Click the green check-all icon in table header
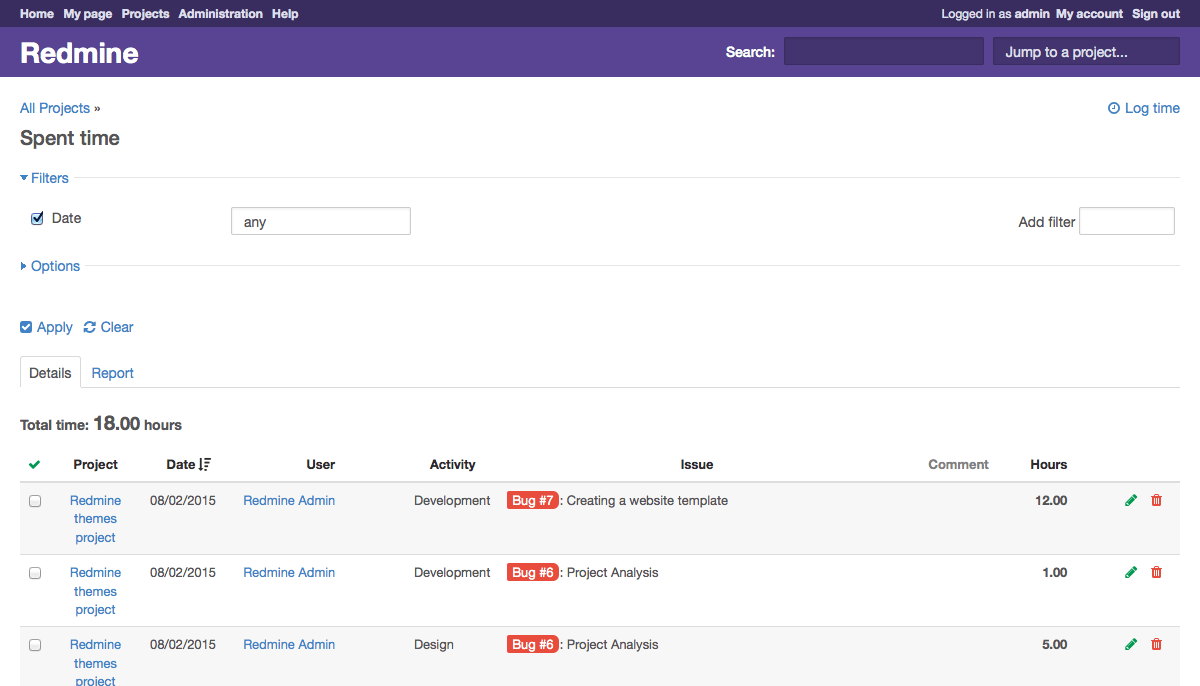 35,464
